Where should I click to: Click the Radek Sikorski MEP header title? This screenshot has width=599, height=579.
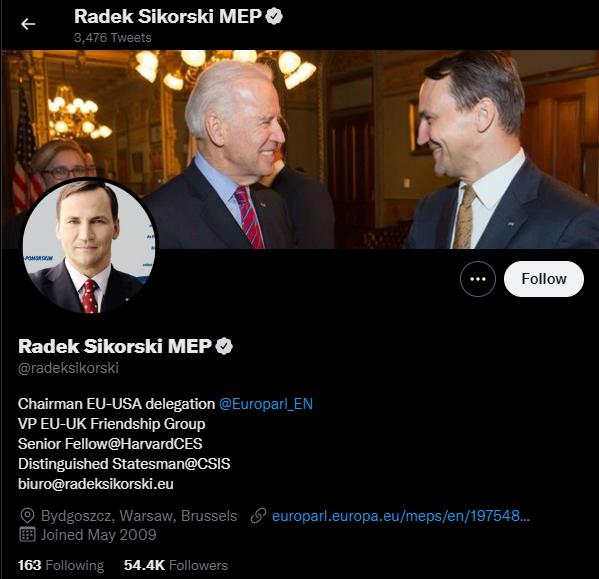pyautogui.click(x=168, y=17)
